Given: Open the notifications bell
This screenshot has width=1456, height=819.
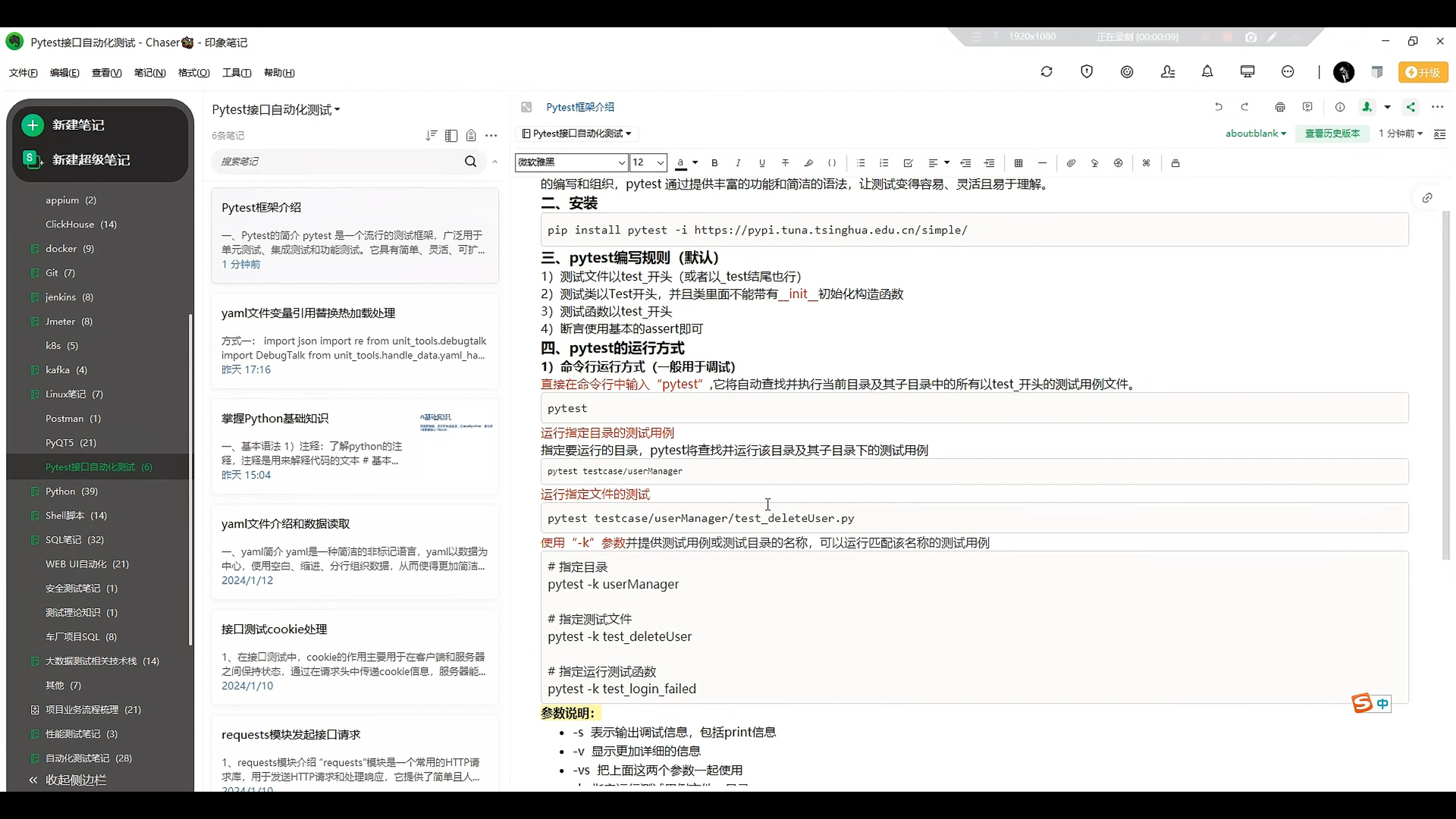Looking at the screenshot, I should [1207, 72].
